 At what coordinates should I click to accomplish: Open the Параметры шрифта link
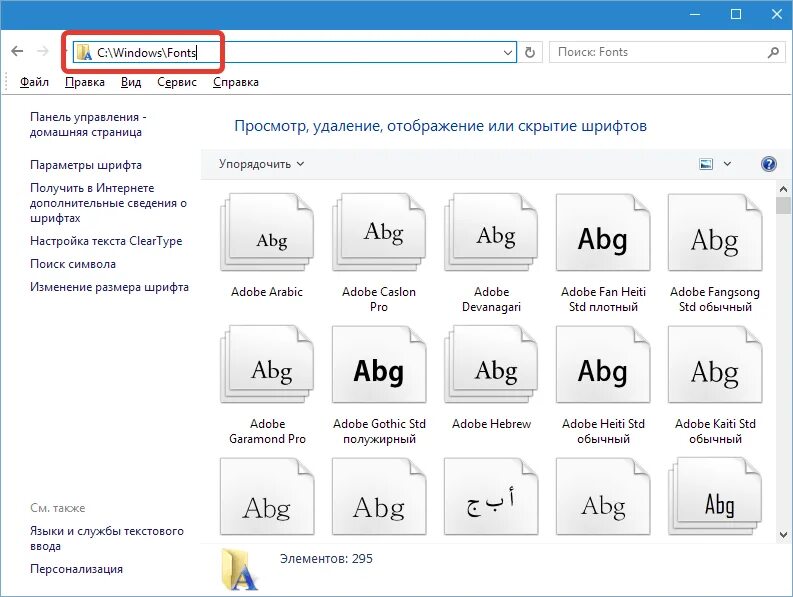tap(86, 165)
